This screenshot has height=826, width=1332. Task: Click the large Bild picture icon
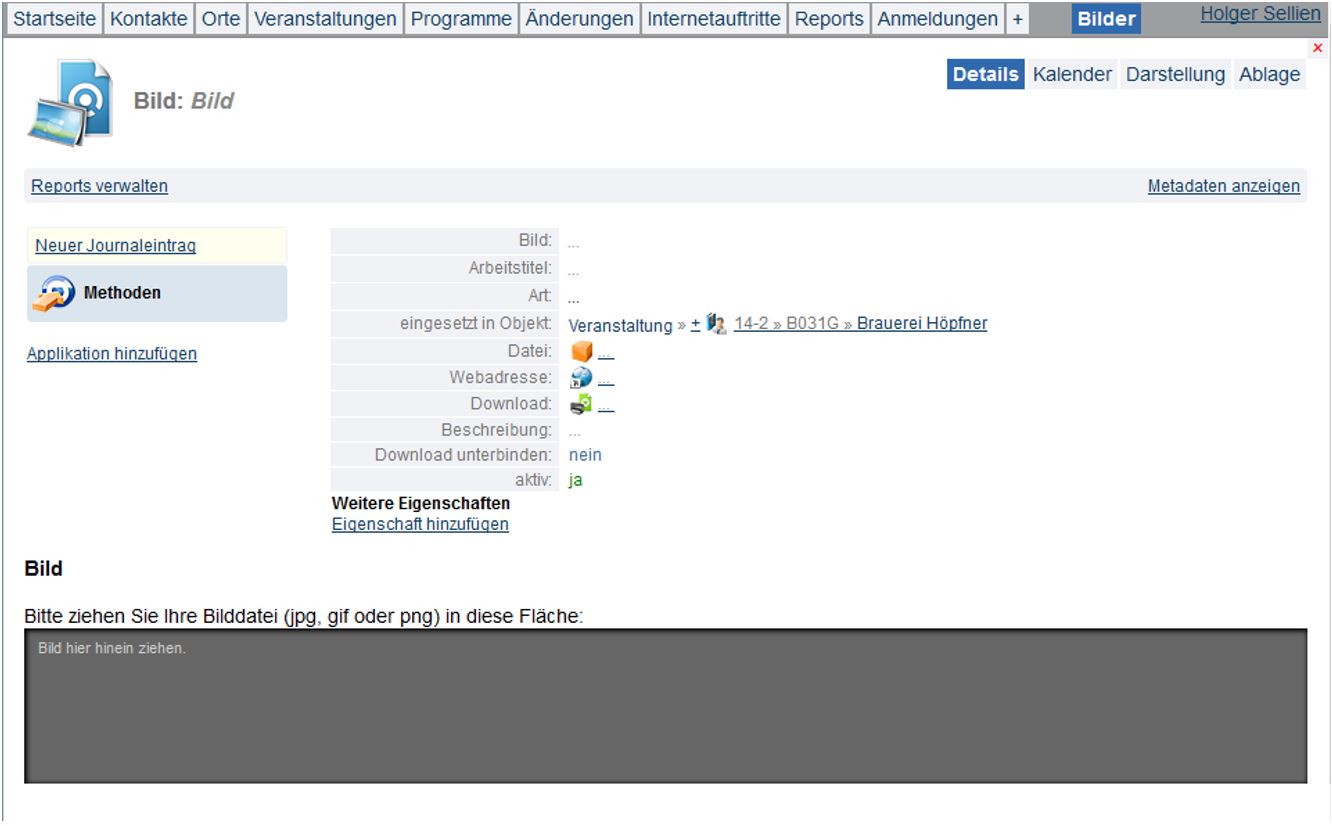[x=70, y=103]
